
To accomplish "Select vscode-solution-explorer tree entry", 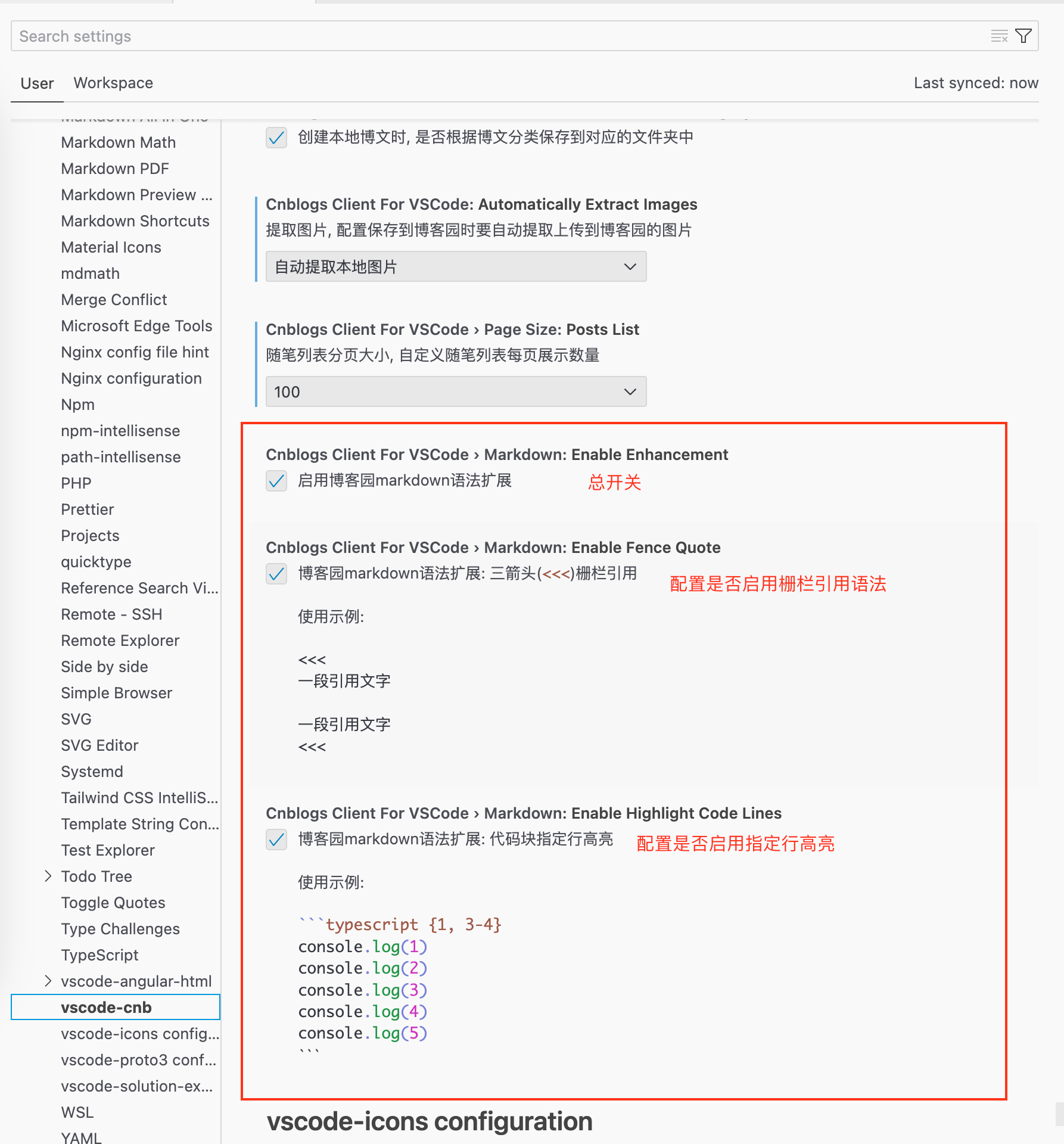I will pos(136,1086).
